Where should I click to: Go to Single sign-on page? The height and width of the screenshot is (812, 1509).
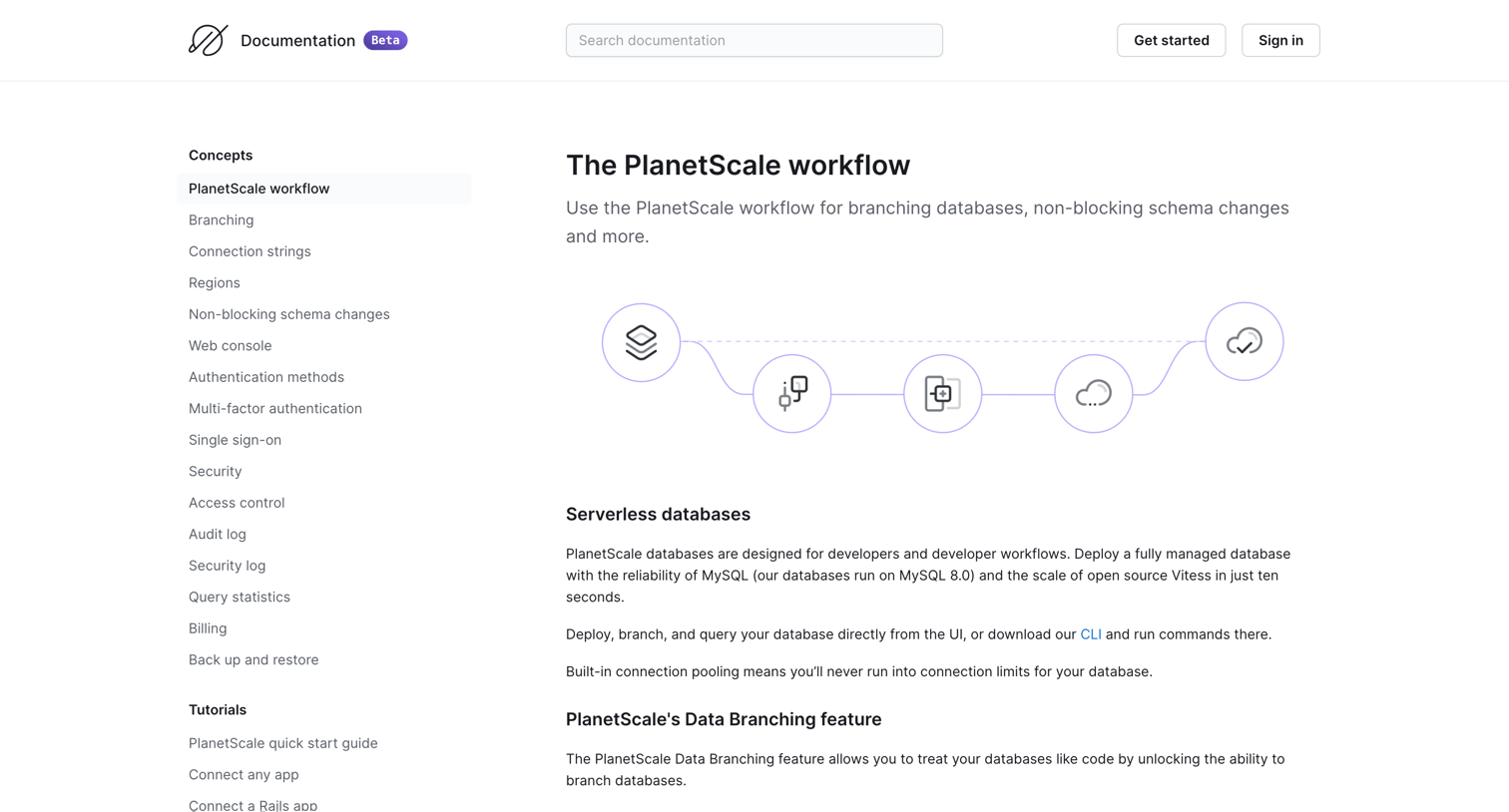coord(235,440)
